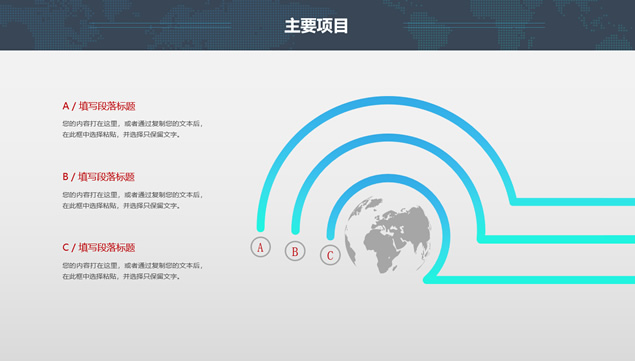This screenshot has height=361, width=635.
Task: Click the decorative line right of the title
Action: [475, 25]
